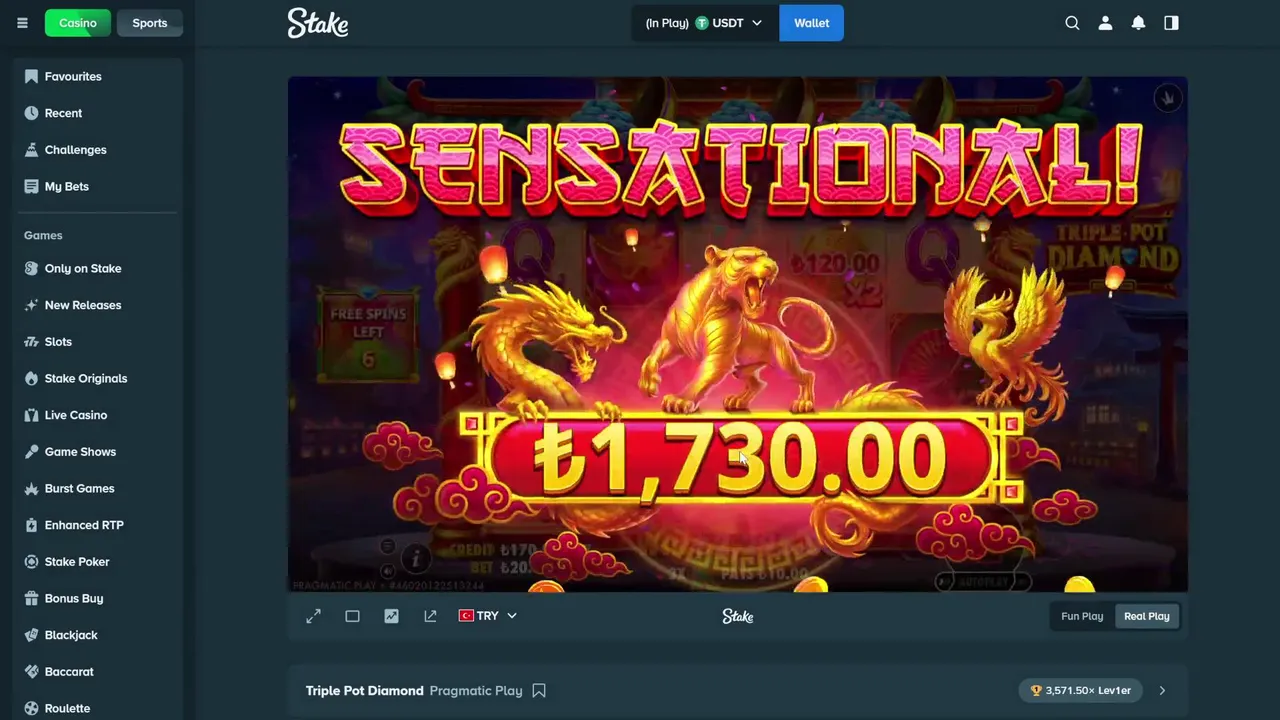Image resolution: width=1280 pixels, height=720 pixels.
Task: Go to Pragmatic Play provider link
Action: (476, 690)
